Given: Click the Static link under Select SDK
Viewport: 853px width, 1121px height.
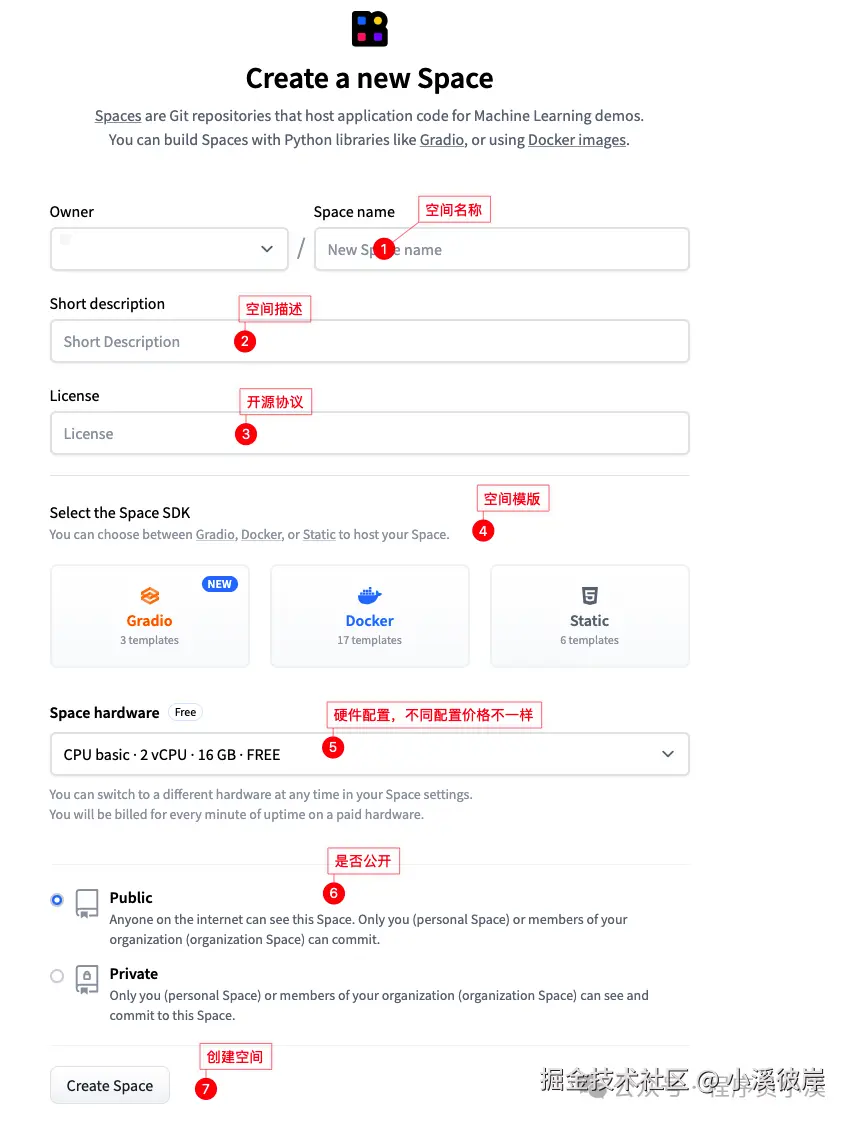Looking at the screenshot, I should click(x=319, y=535).
